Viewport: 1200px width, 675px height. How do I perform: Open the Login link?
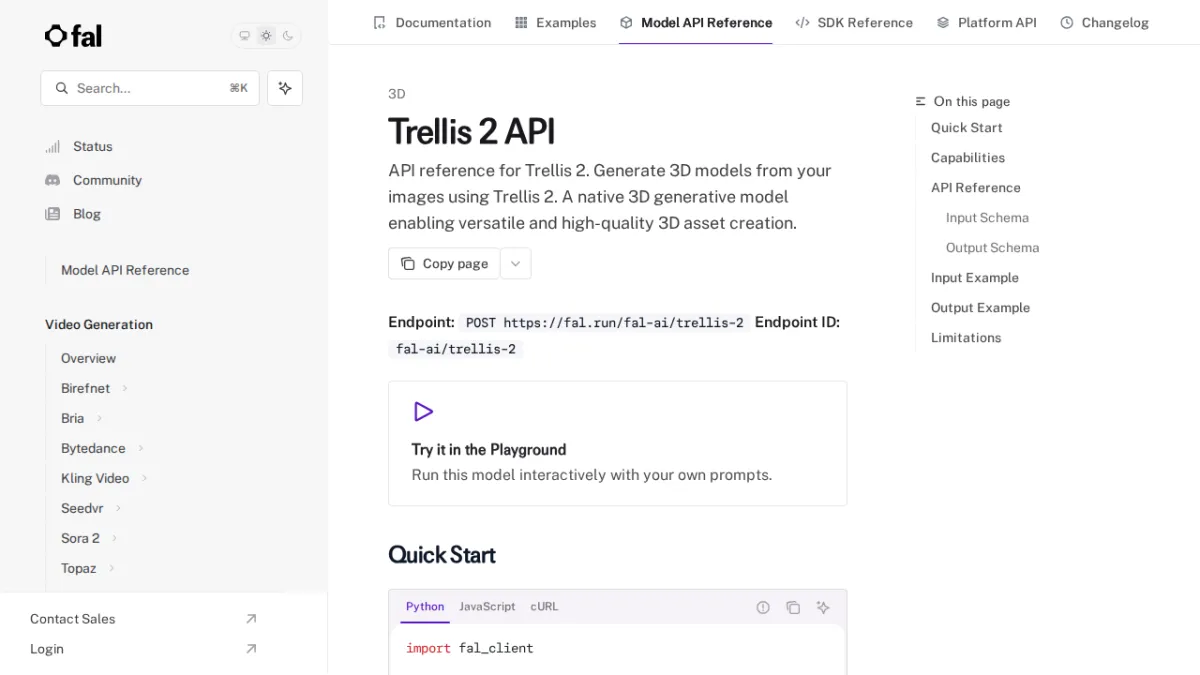click(x=47, y=649)
